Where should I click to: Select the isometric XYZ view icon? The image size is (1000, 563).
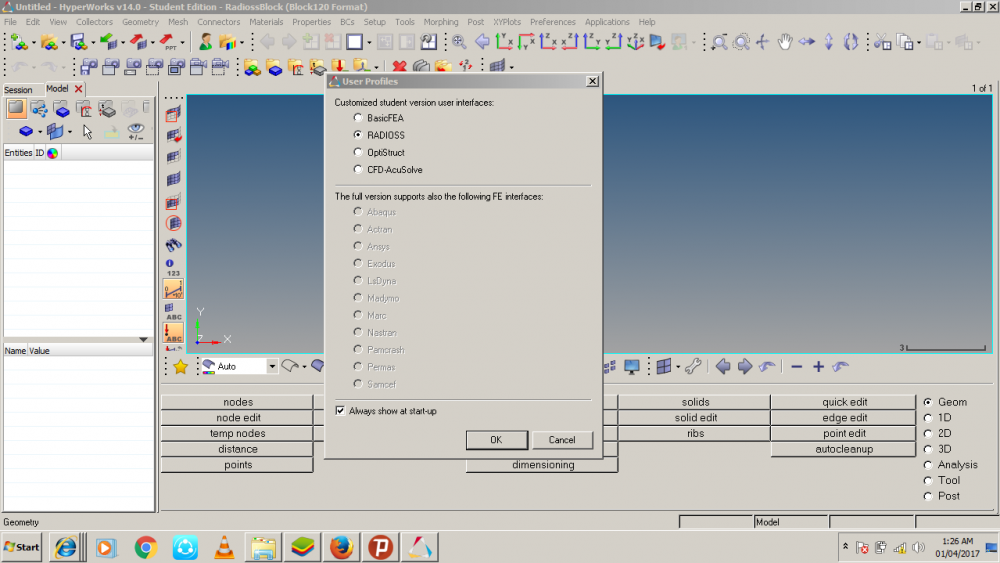635,42
